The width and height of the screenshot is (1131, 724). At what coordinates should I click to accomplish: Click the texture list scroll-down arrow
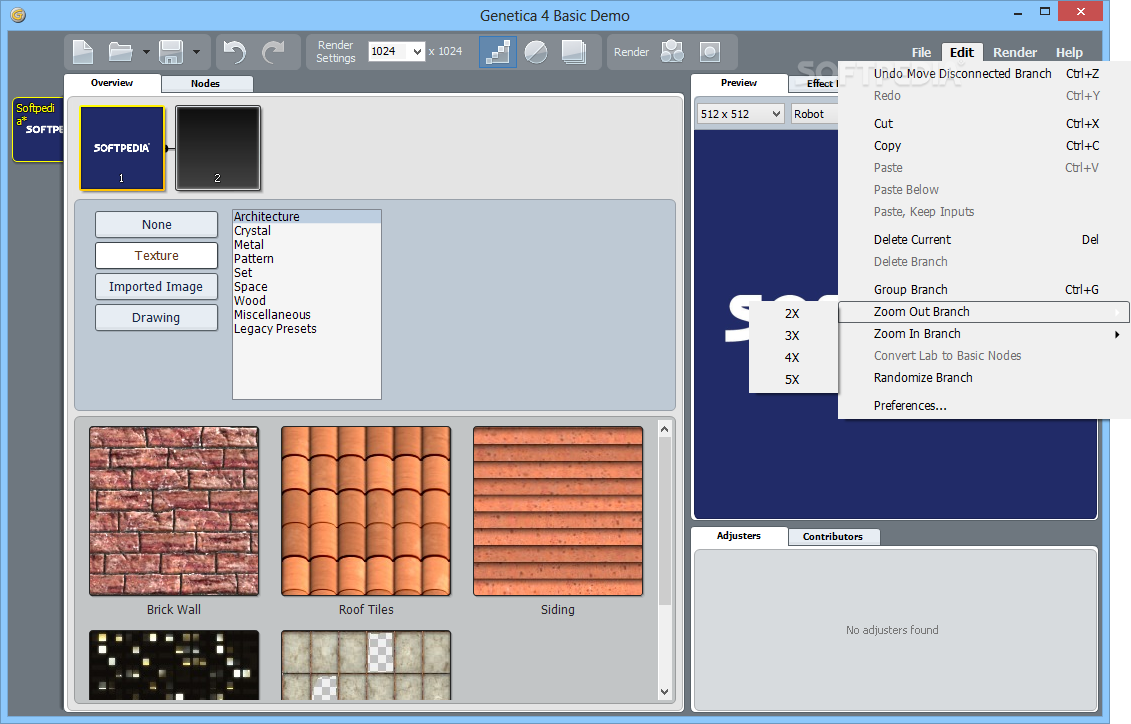664,692
